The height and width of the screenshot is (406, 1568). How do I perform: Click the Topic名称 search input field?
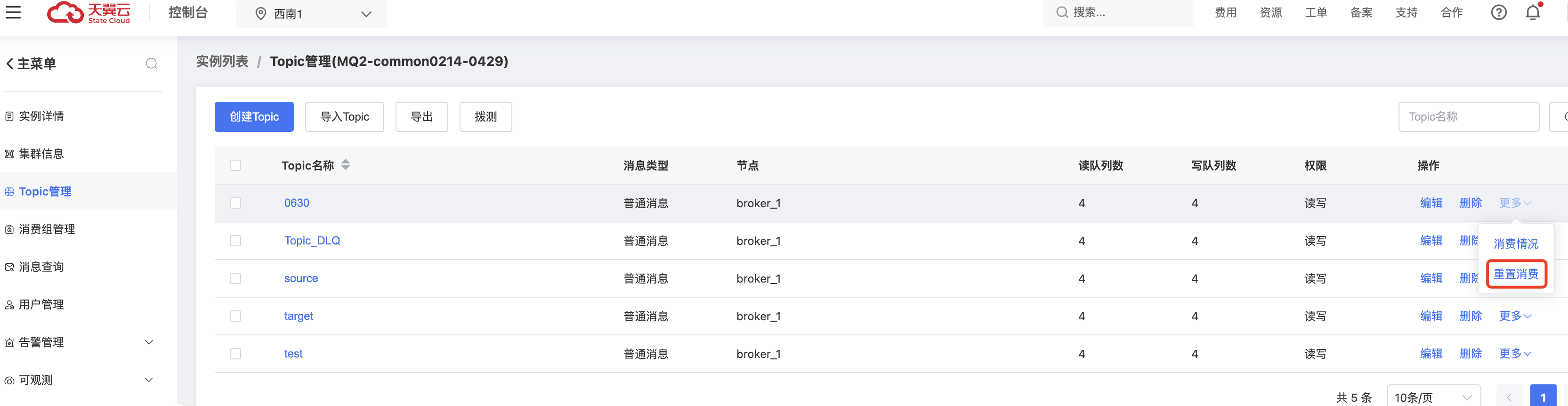[x=1468, y=117]
